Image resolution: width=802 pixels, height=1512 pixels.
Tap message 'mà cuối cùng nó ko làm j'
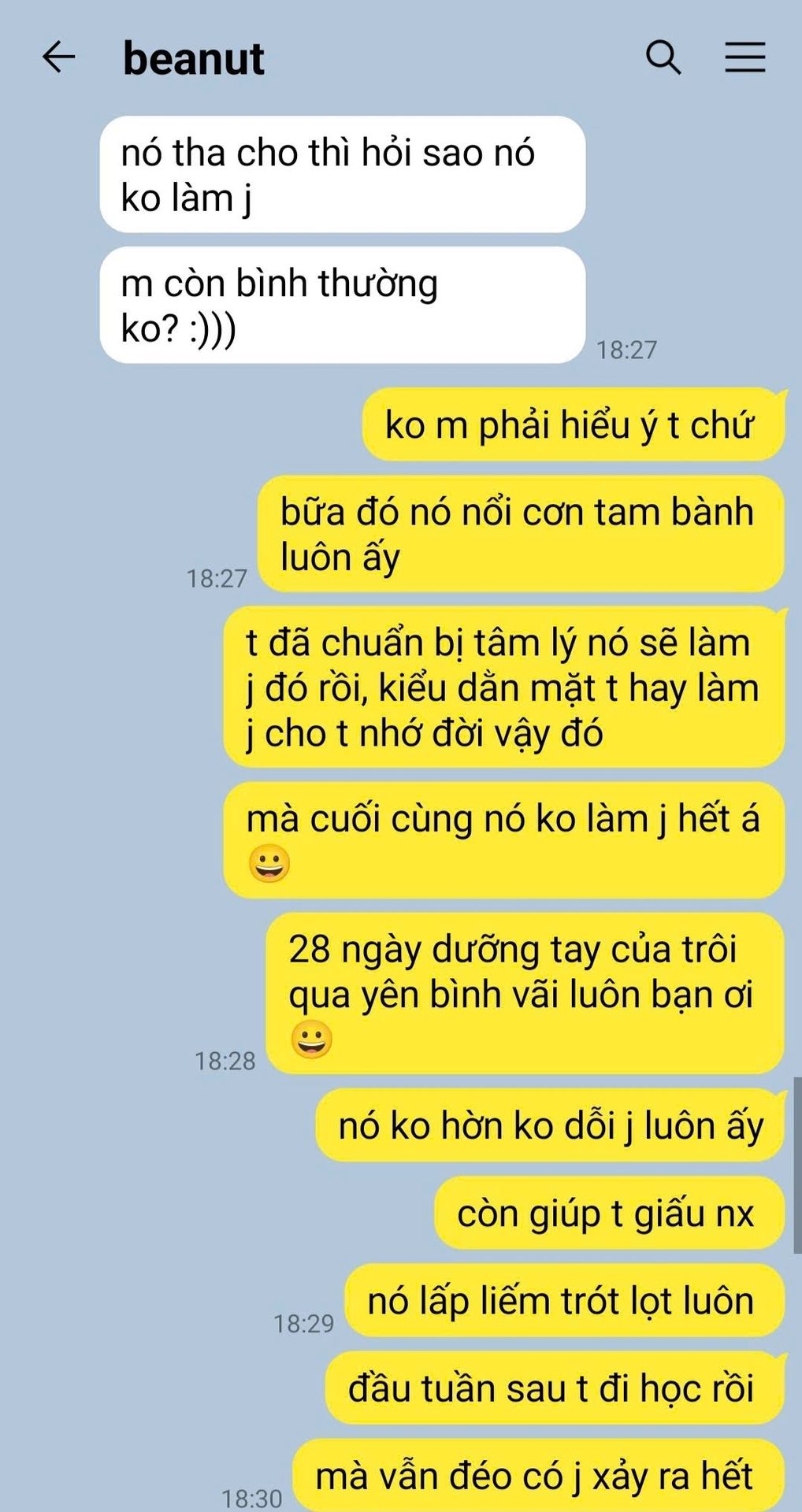pyautogui.click(x=504, y=840)
